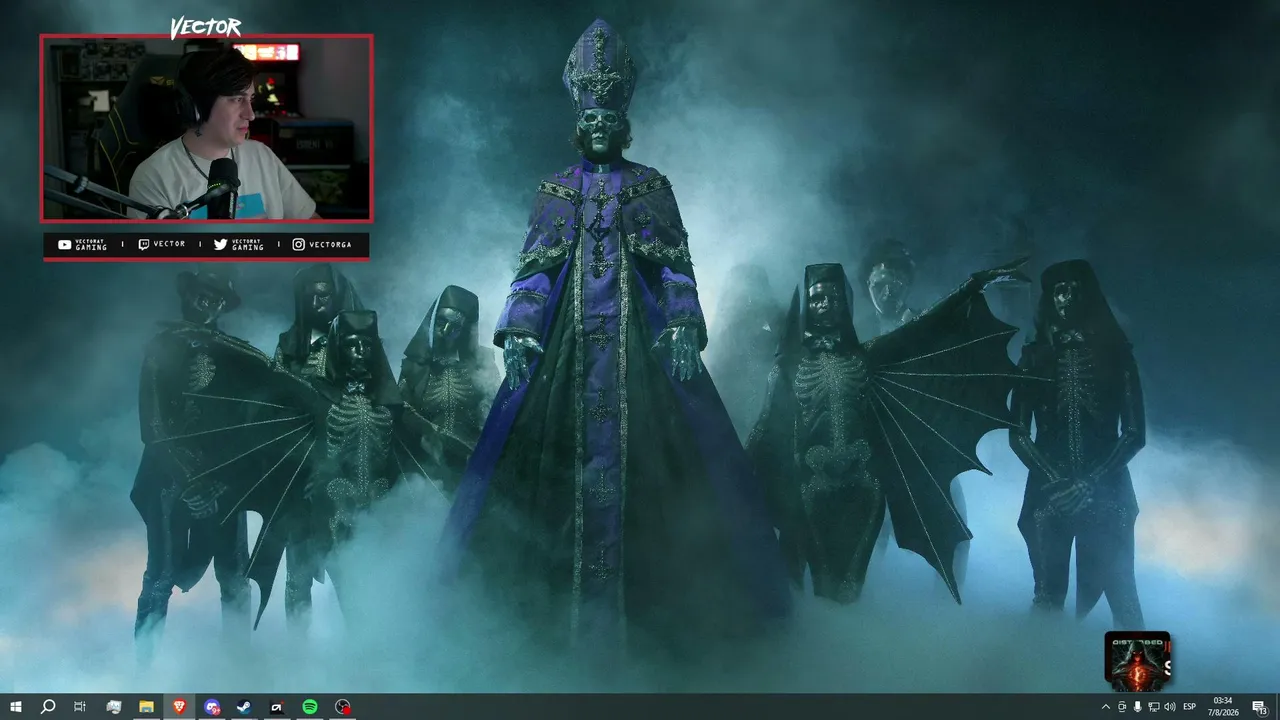Screen dimensions: 1280x720
Task: Open OBS Studio recording icon in taskbar
Action: point(343,707)
